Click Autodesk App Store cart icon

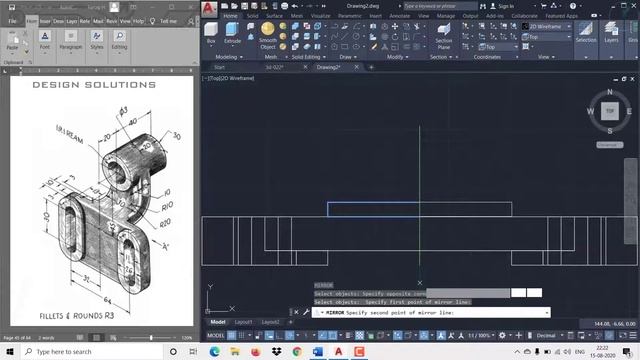click(543, 6)
